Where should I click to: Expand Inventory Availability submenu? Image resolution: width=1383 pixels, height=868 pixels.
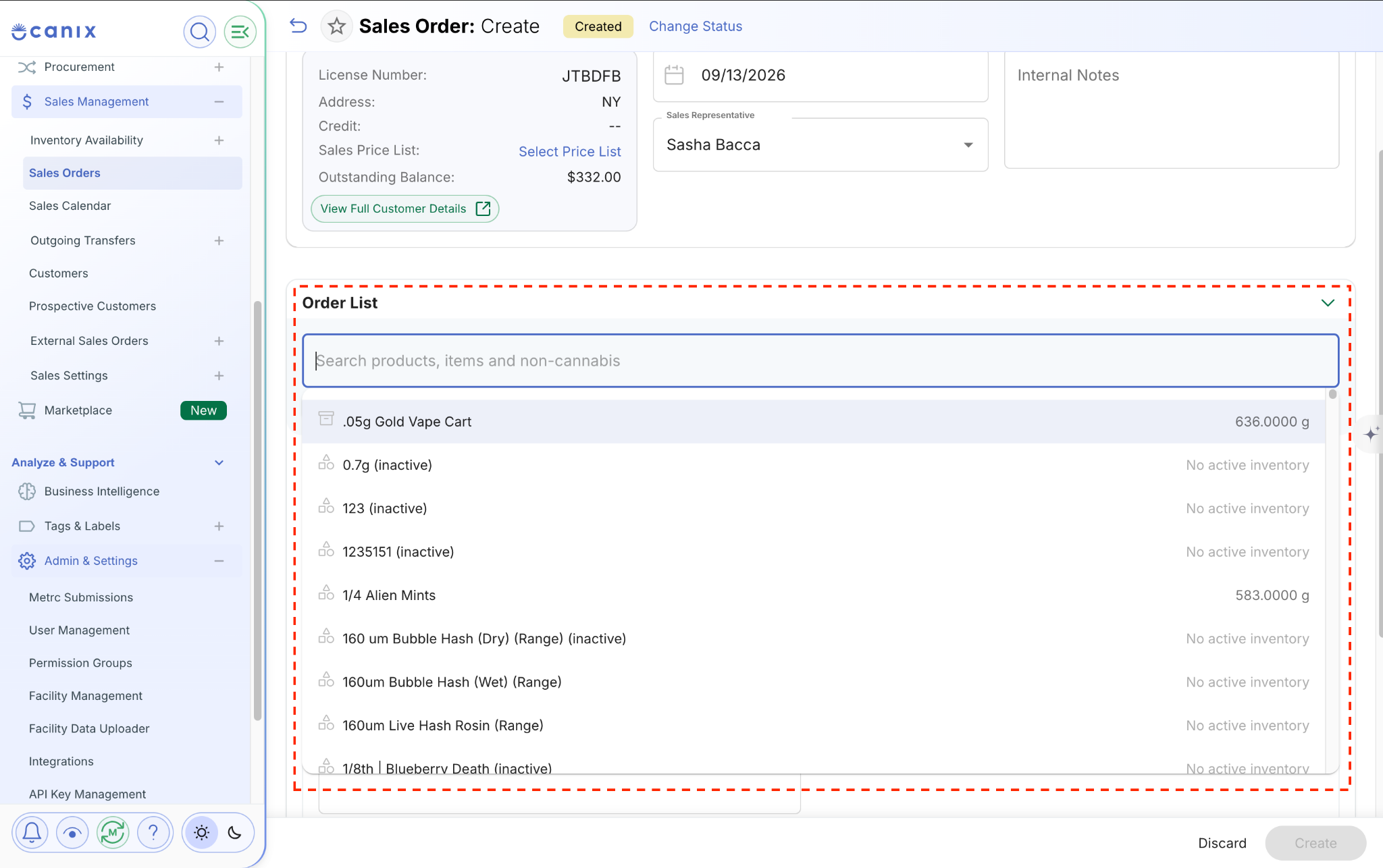[219, 140]
